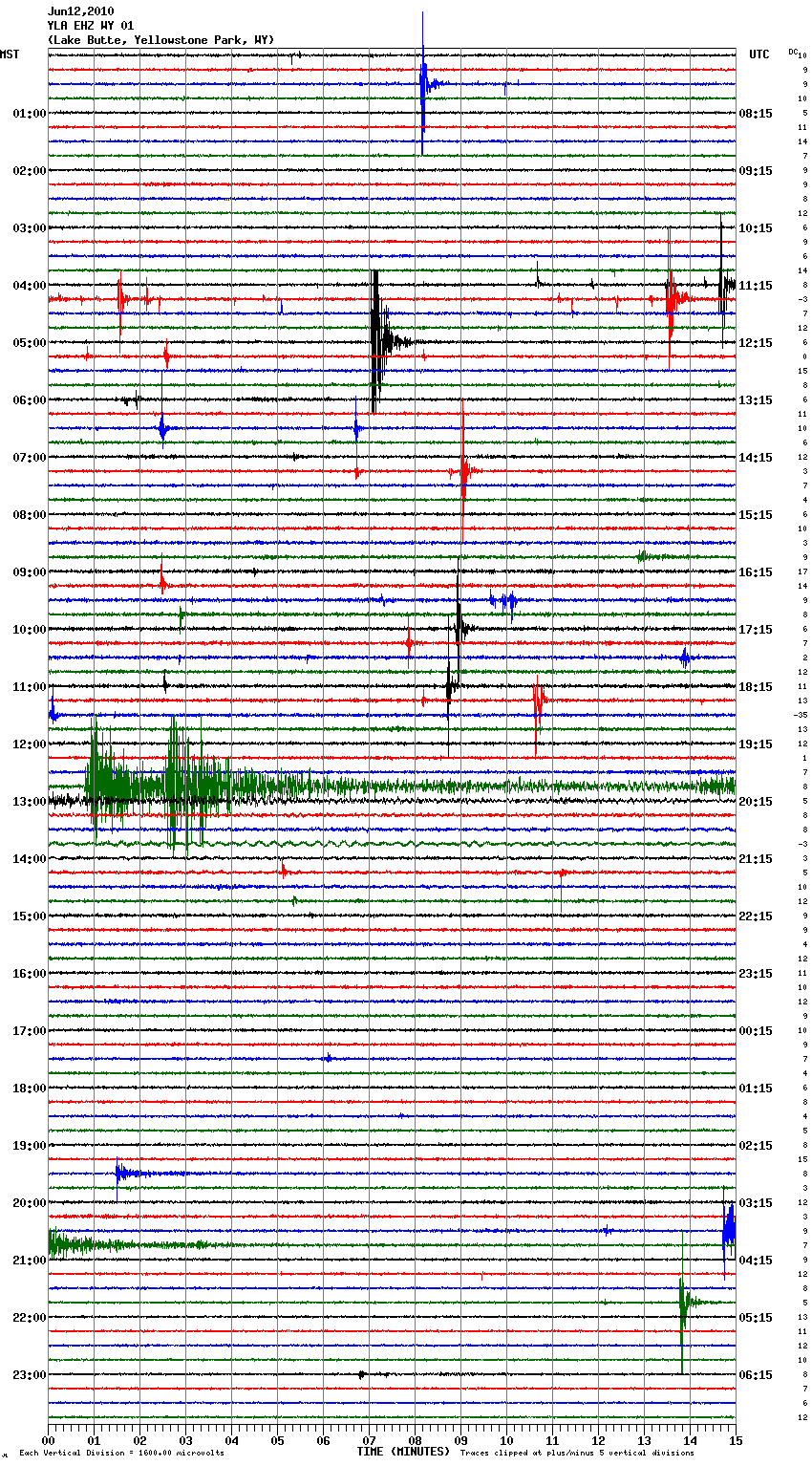The height and width of the screenshot is (1466, 812).
Task: Click the MST column header
Action: click(10, 54)
